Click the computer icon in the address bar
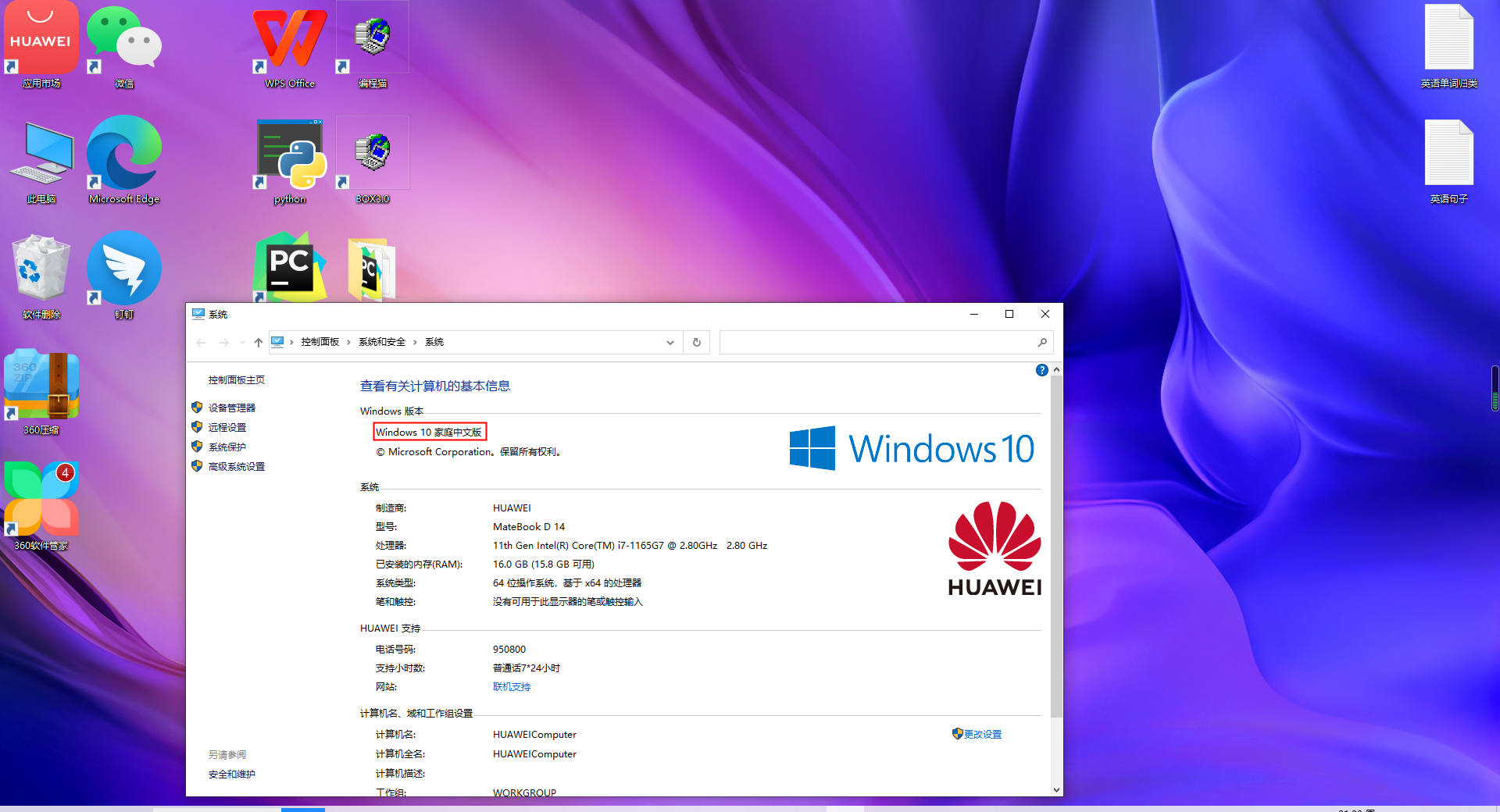 (277, 341)
